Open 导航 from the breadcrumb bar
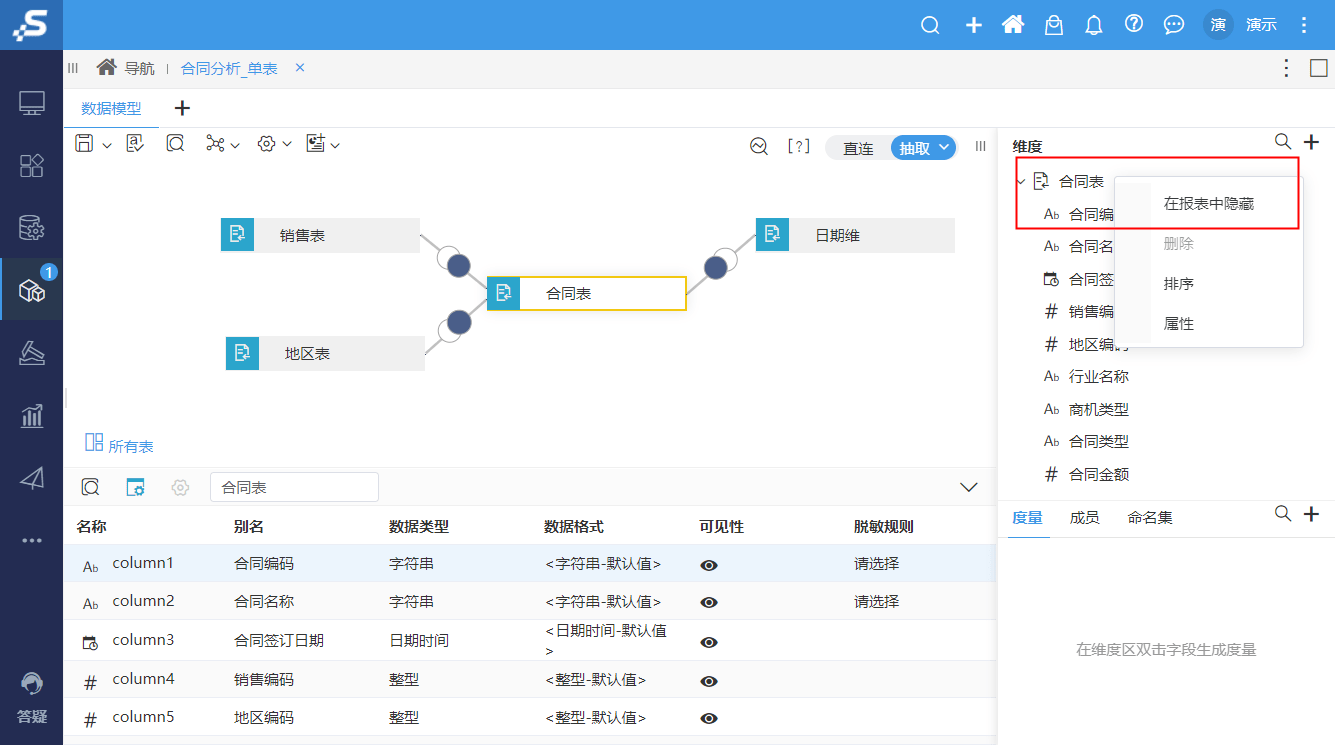 pos(139,68)
